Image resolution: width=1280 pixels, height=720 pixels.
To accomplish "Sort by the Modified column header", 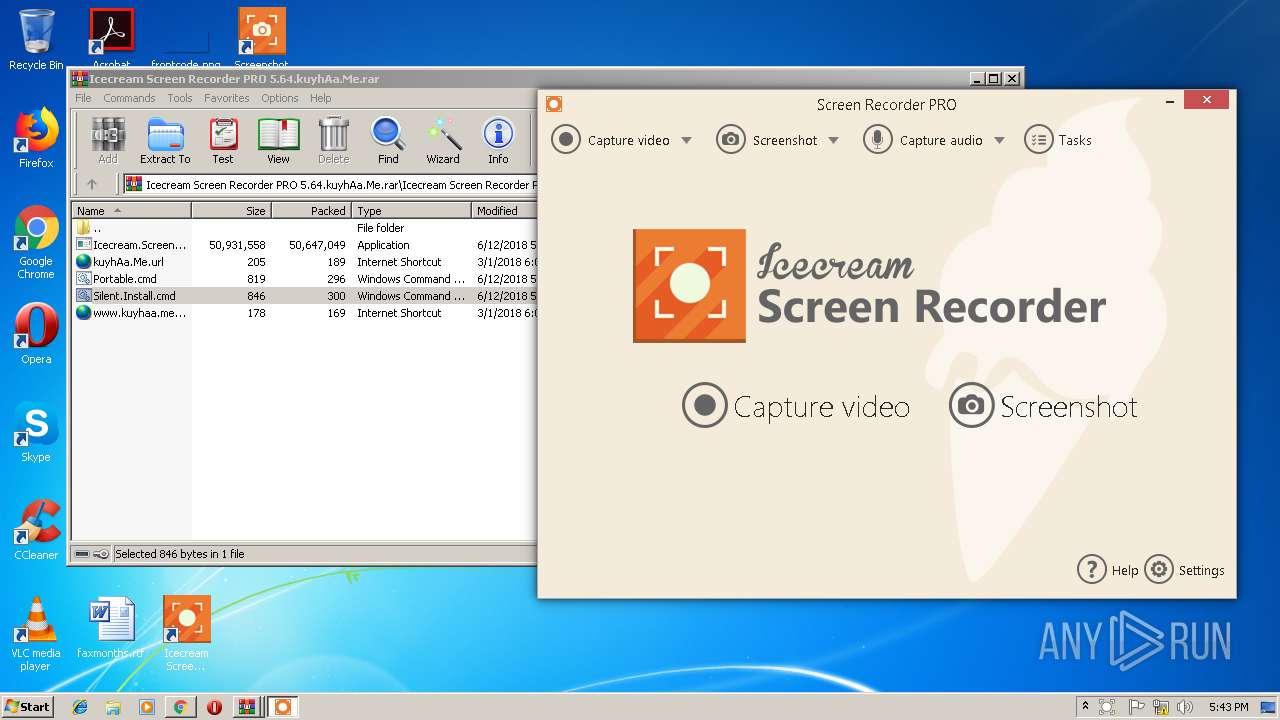I will [505, 210].
